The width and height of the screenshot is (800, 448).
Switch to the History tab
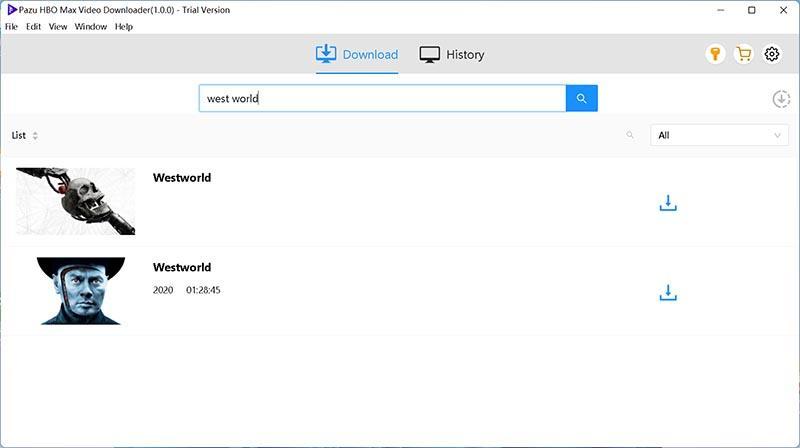click(452, 55)
